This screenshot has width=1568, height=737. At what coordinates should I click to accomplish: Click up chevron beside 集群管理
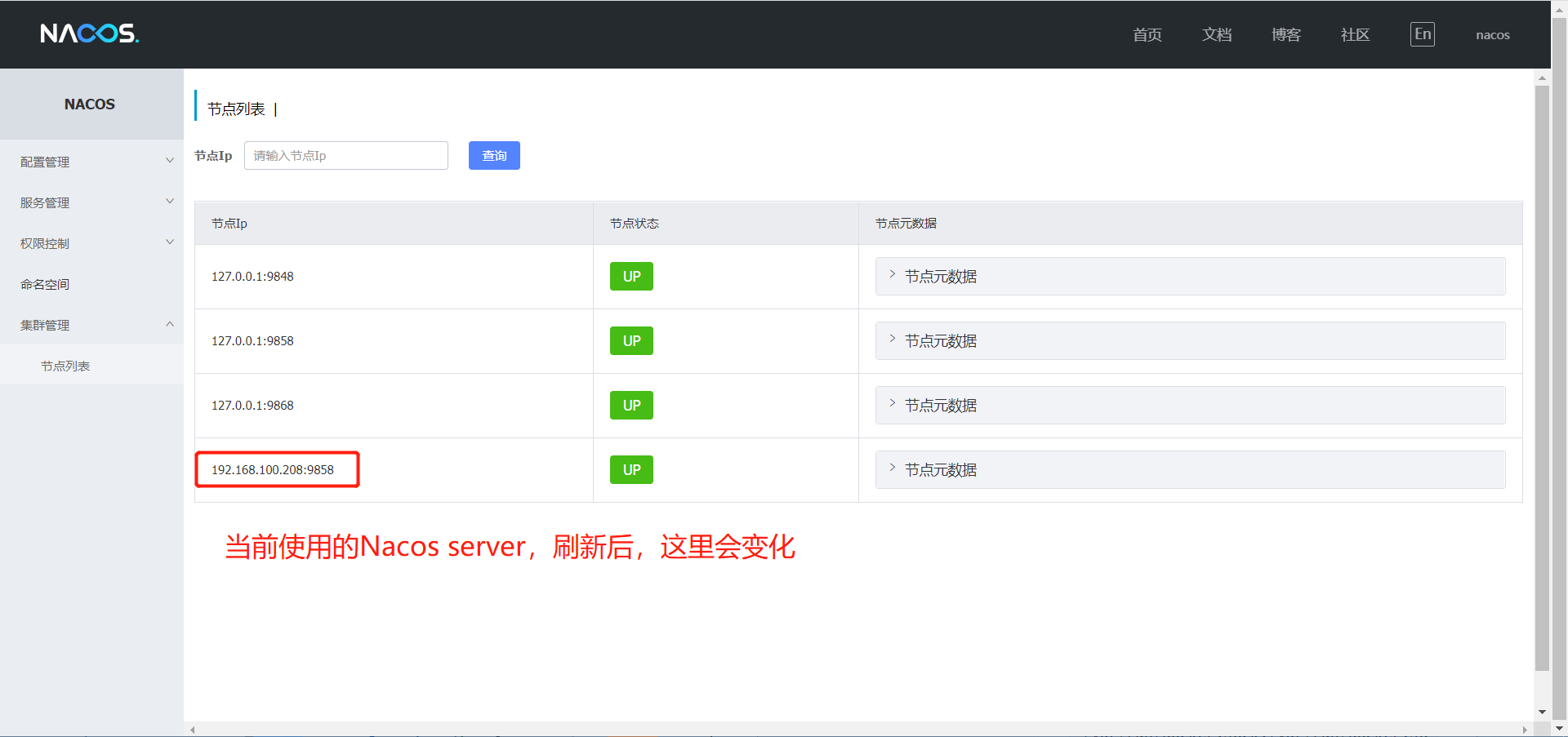[170, 324]
